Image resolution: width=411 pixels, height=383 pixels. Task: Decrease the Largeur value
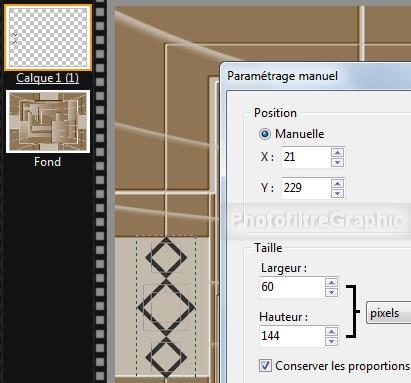331,292
